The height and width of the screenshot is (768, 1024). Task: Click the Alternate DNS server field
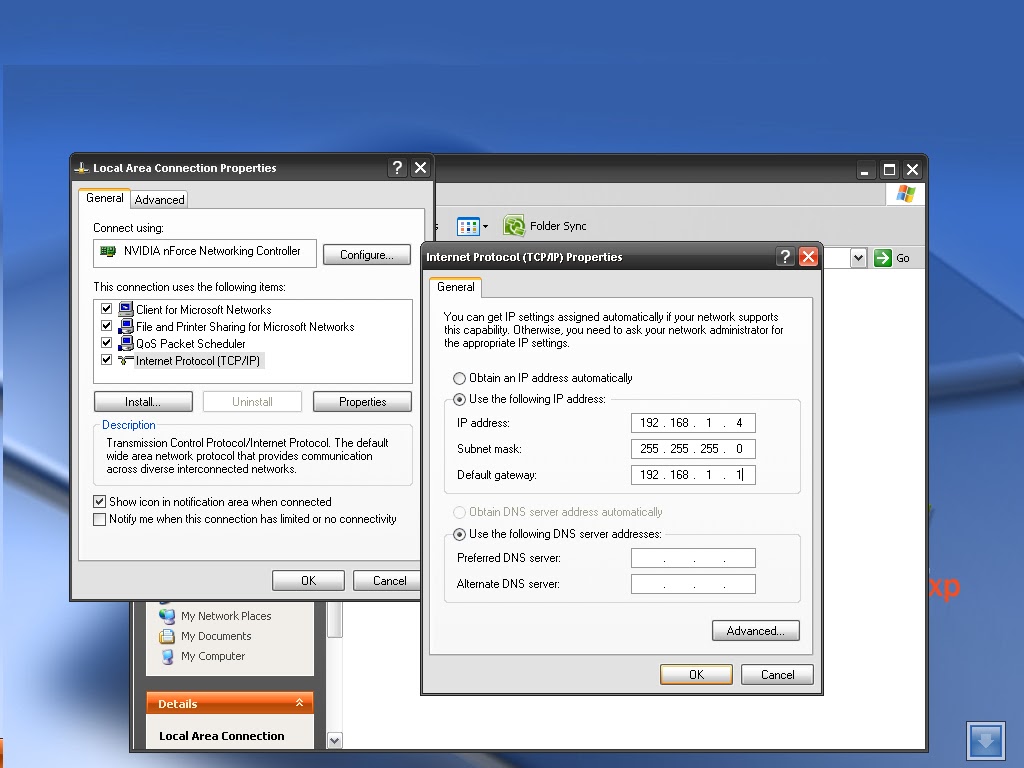(x=693, y=584)
